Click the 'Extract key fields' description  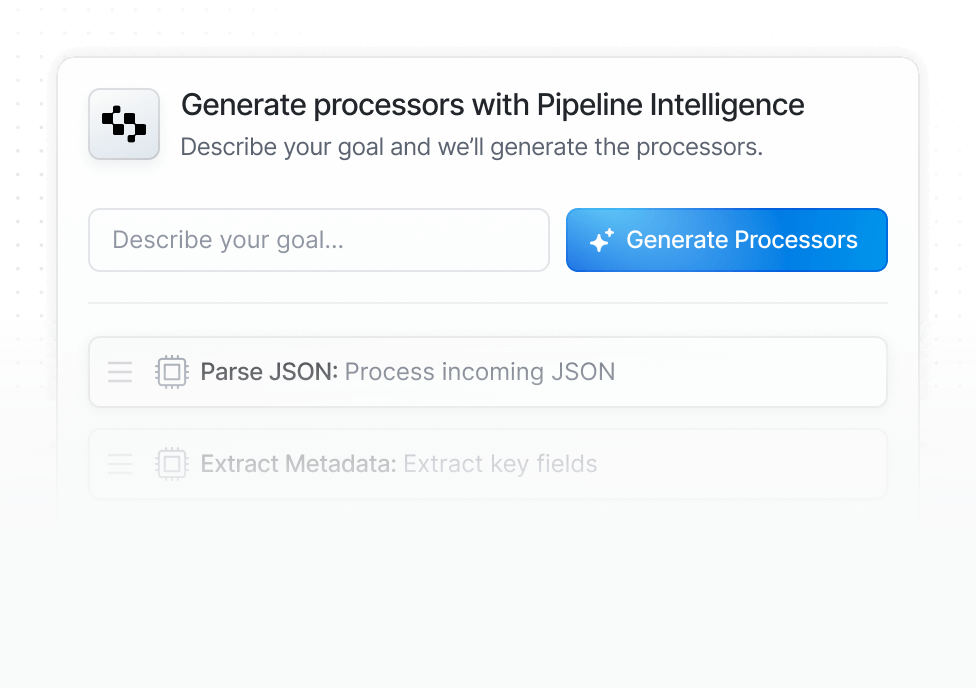(500, 464)
